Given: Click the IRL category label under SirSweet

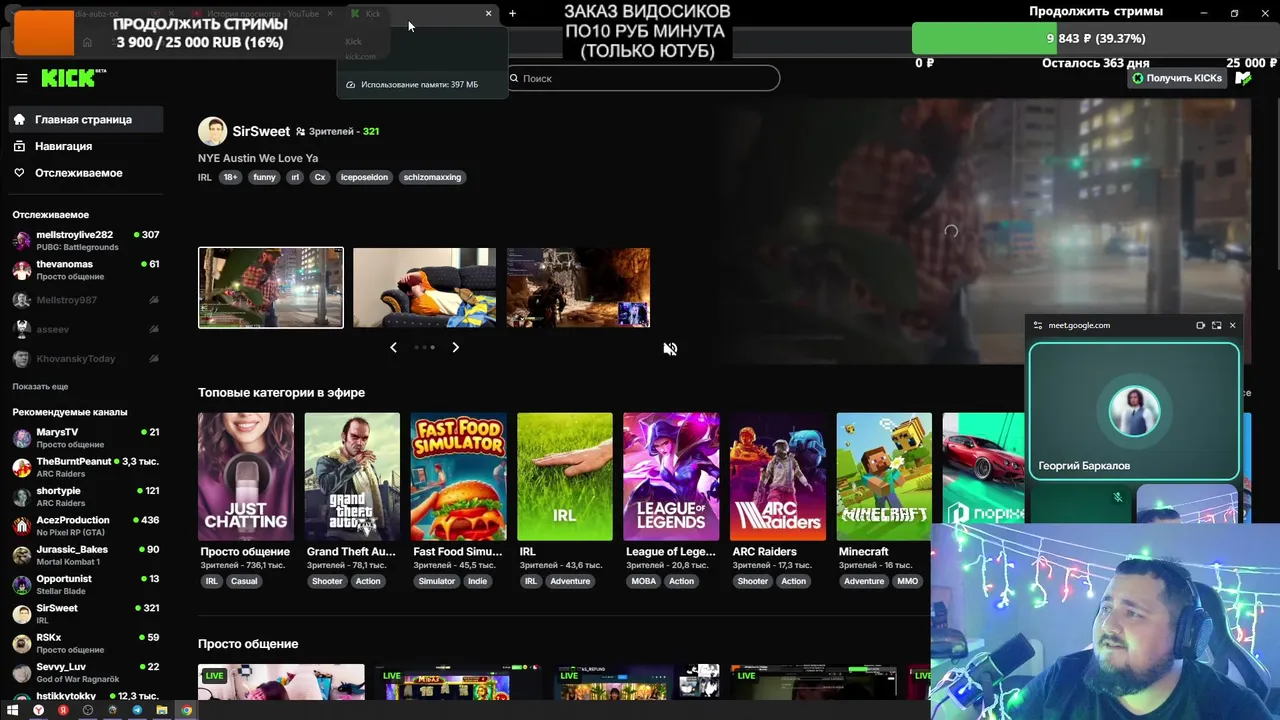Looking at the screenshot, I should pos(205,177).
